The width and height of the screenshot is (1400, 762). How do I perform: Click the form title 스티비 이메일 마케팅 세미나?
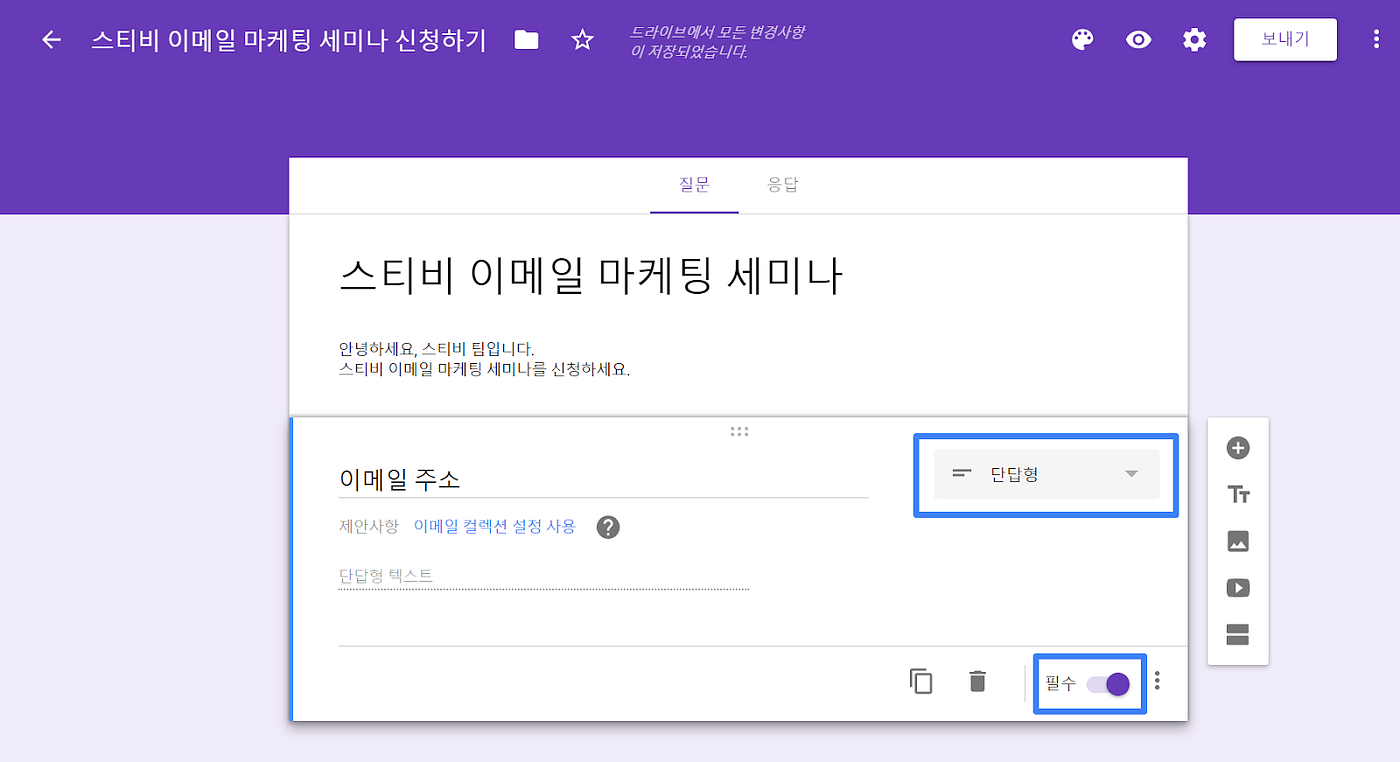[x=591, y=276]
